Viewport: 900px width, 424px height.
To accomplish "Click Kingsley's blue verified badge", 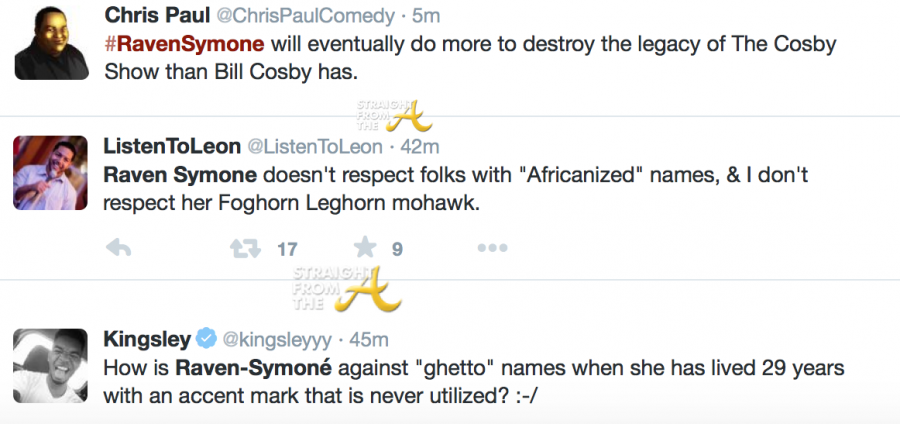I will [206, 336].
